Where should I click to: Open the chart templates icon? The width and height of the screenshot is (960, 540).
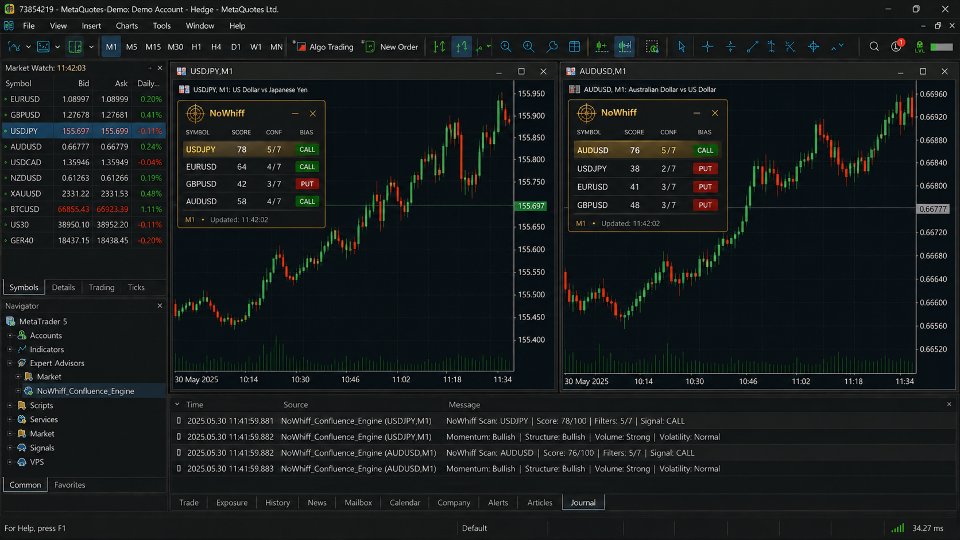click(75, 47)
